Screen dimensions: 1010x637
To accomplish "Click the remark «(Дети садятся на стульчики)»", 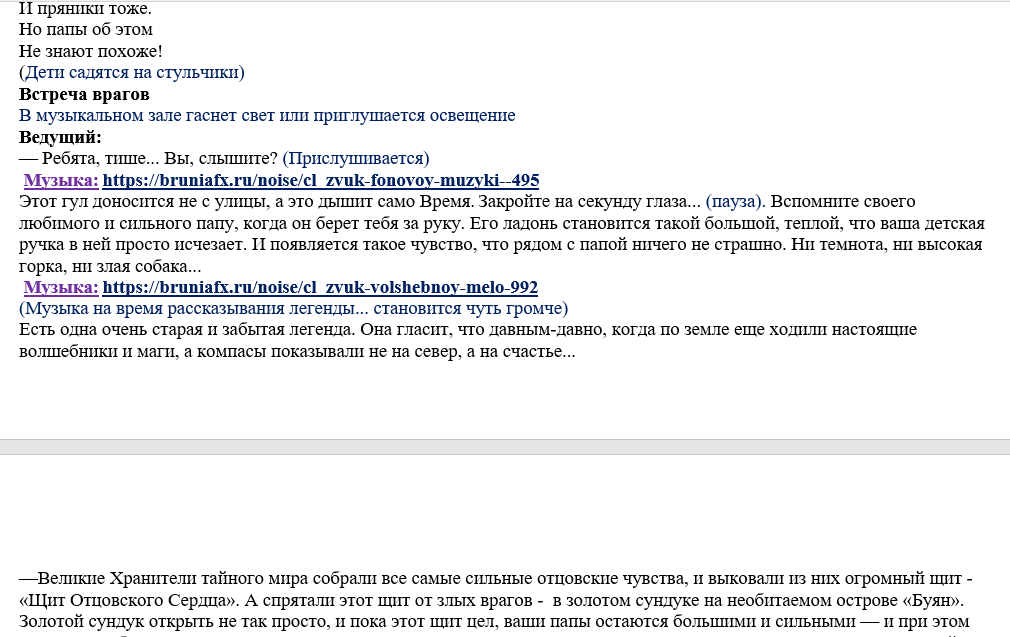I will tap(131, 72).
